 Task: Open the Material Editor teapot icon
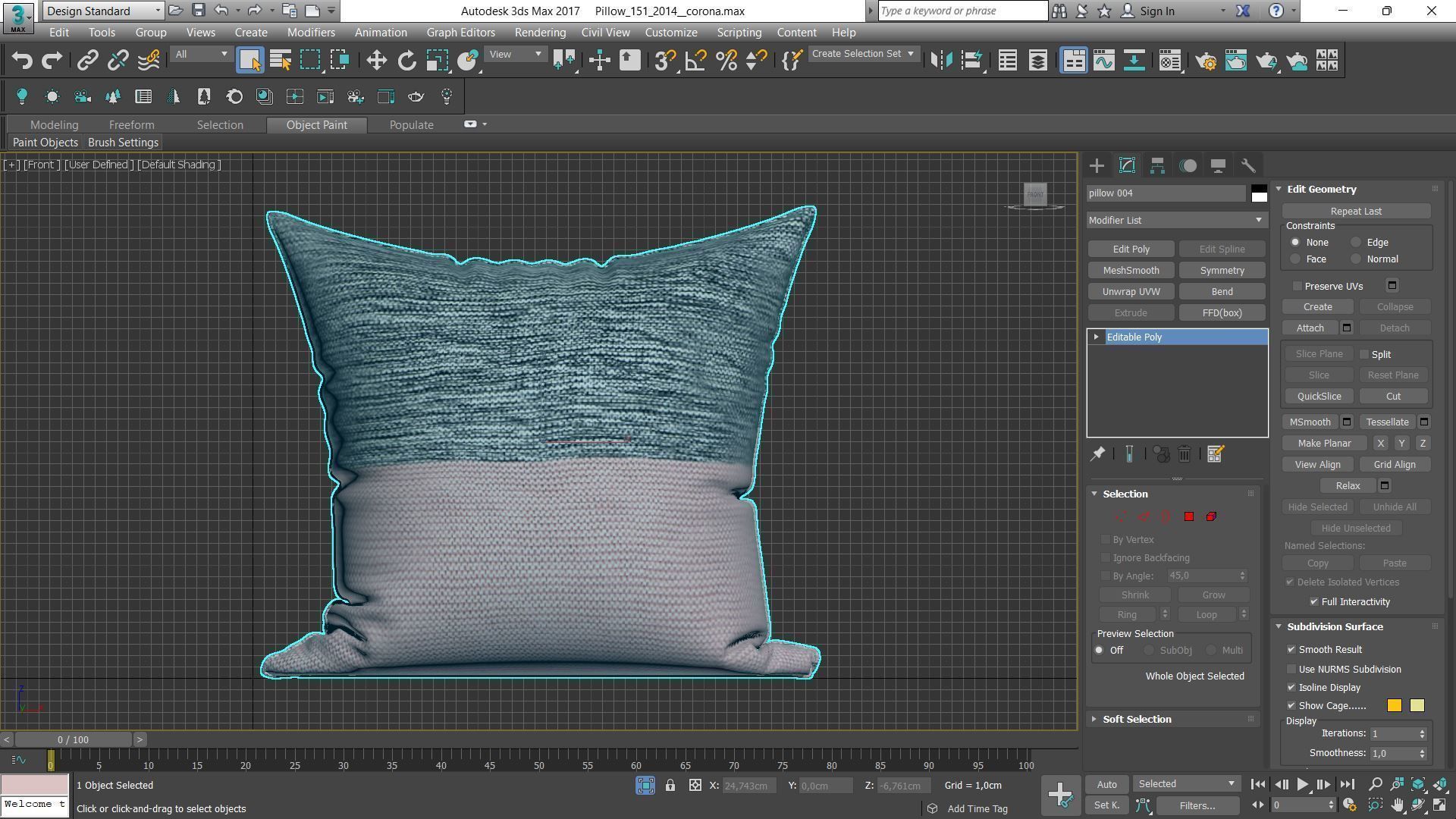click(x=1169, y=61)
